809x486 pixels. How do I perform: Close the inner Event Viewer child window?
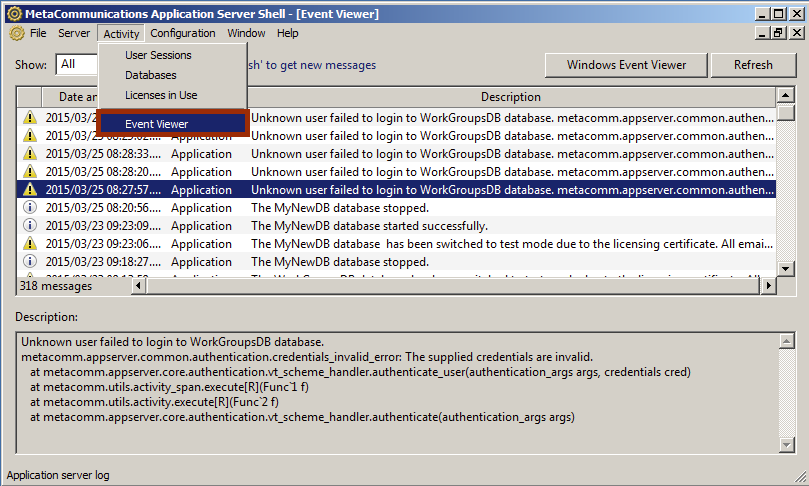[x=797, y=33]
